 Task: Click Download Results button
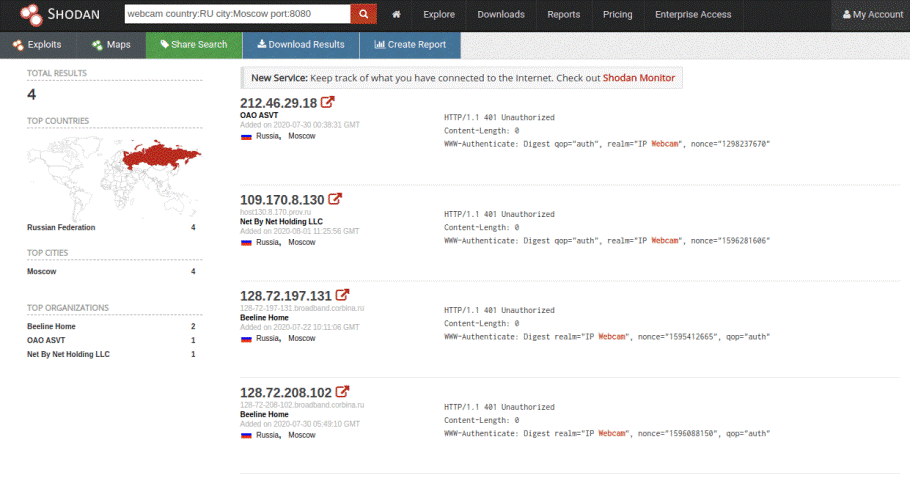point(301,45)
